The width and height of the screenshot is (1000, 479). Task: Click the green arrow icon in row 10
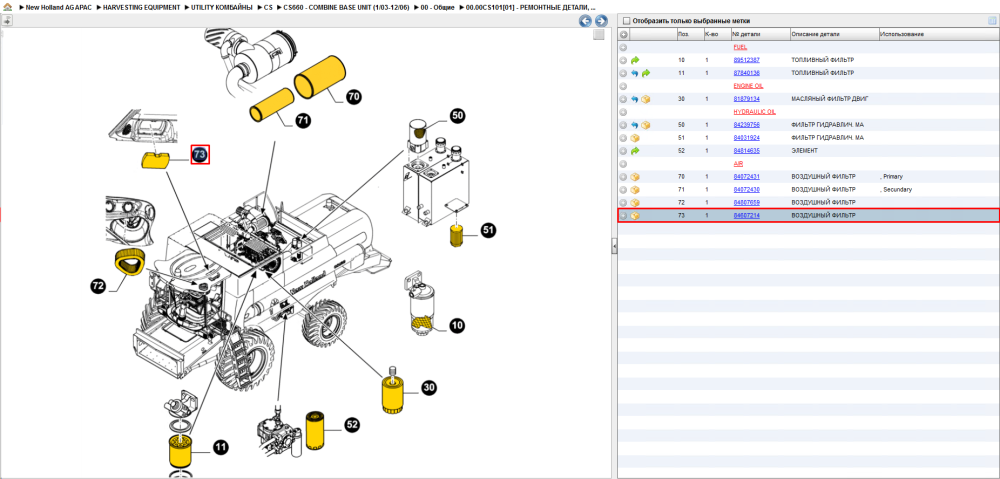(x=635, y=60)
